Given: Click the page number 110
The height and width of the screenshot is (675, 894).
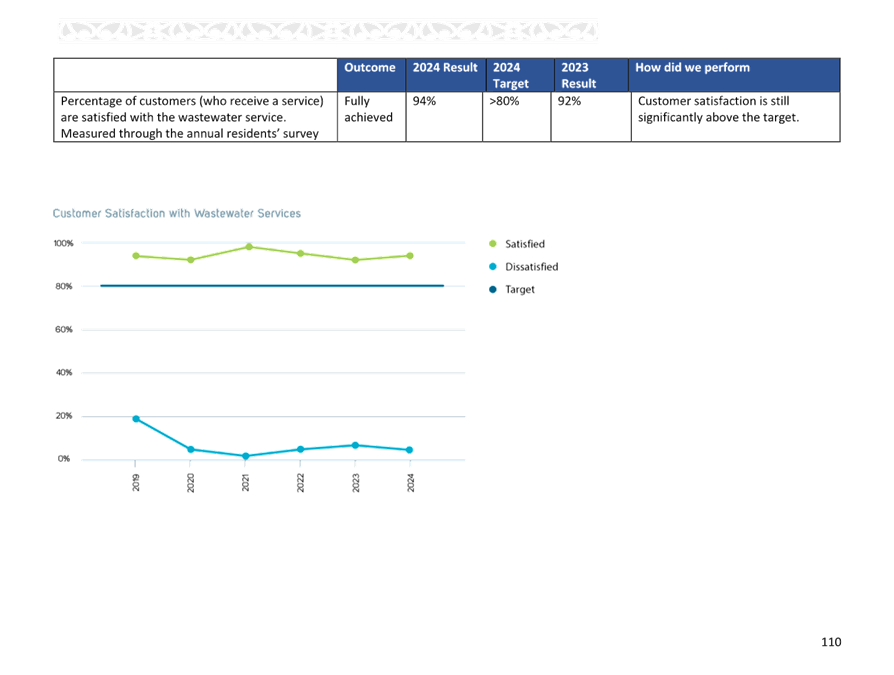Looking at the screenshot, I should (831, 642).
